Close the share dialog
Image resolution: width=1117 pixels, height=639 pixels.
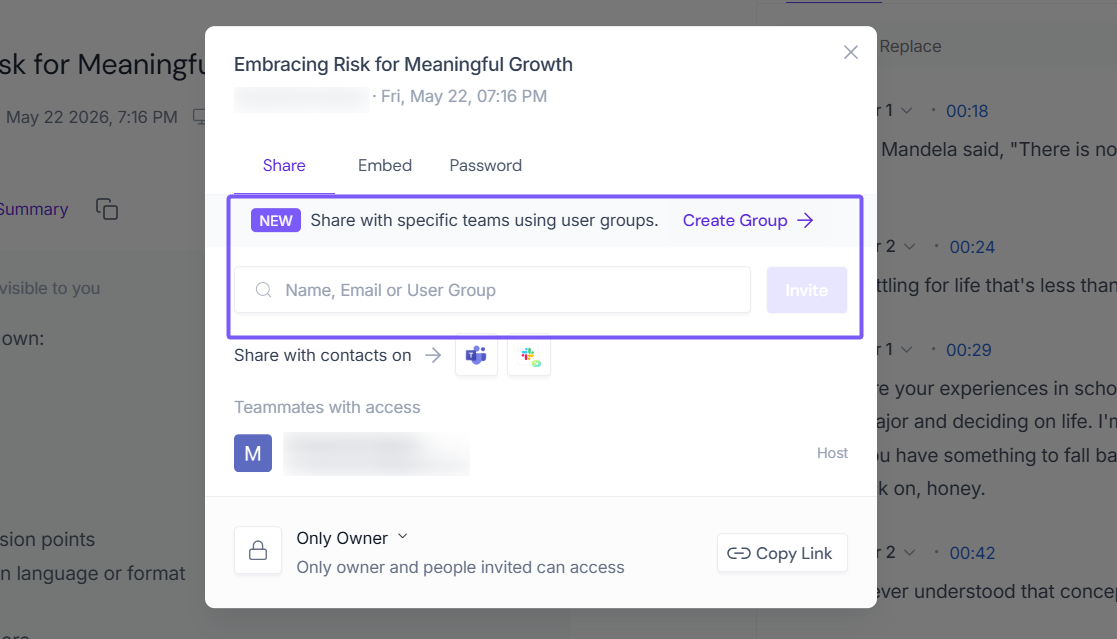[x=851, y=52]
